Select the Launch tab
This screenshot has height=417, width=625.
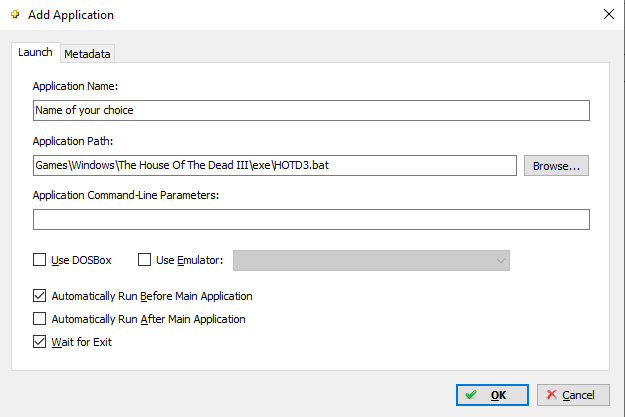pos(35,52)
